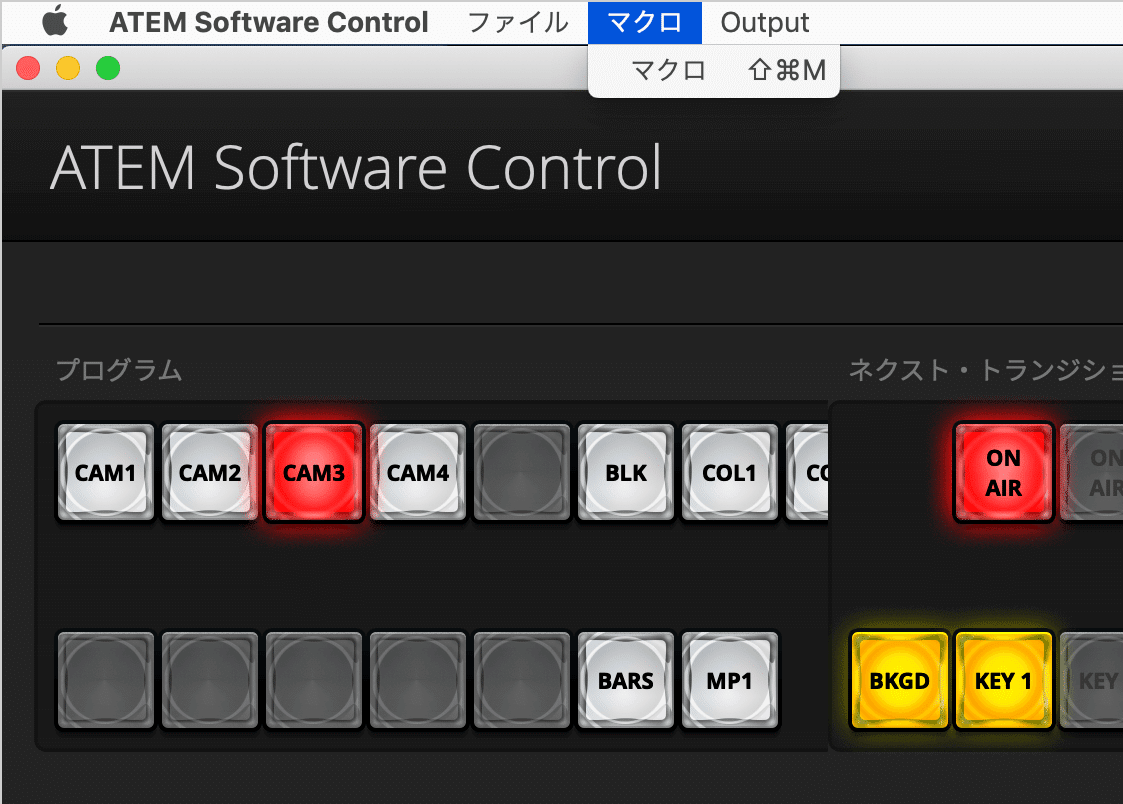1123x804 pixels.
Task: Close the ATEM window with red button
Action: (28, 68)
